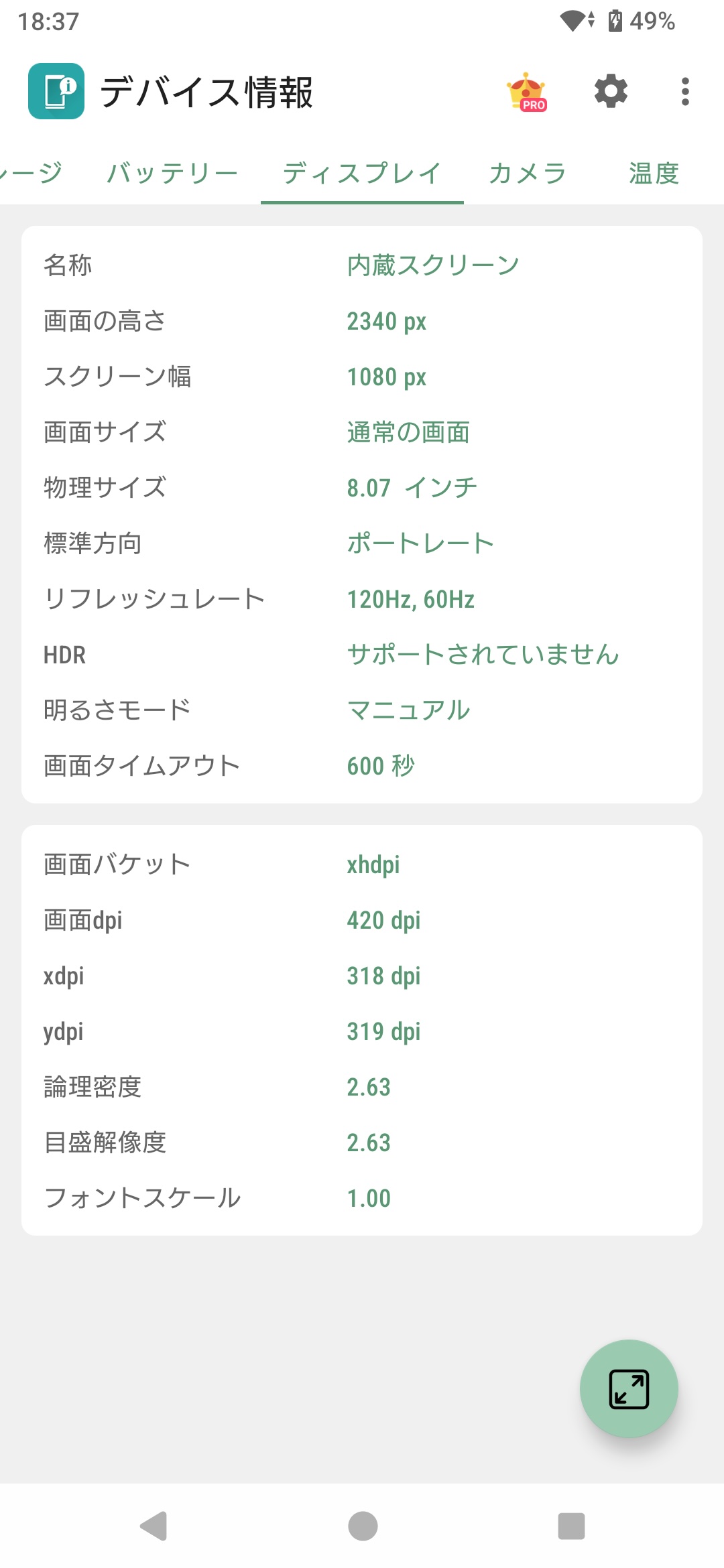Tap the 明るさモード マニュアル value
Viewport: 724px width, 1568px height.
(408, 710)
